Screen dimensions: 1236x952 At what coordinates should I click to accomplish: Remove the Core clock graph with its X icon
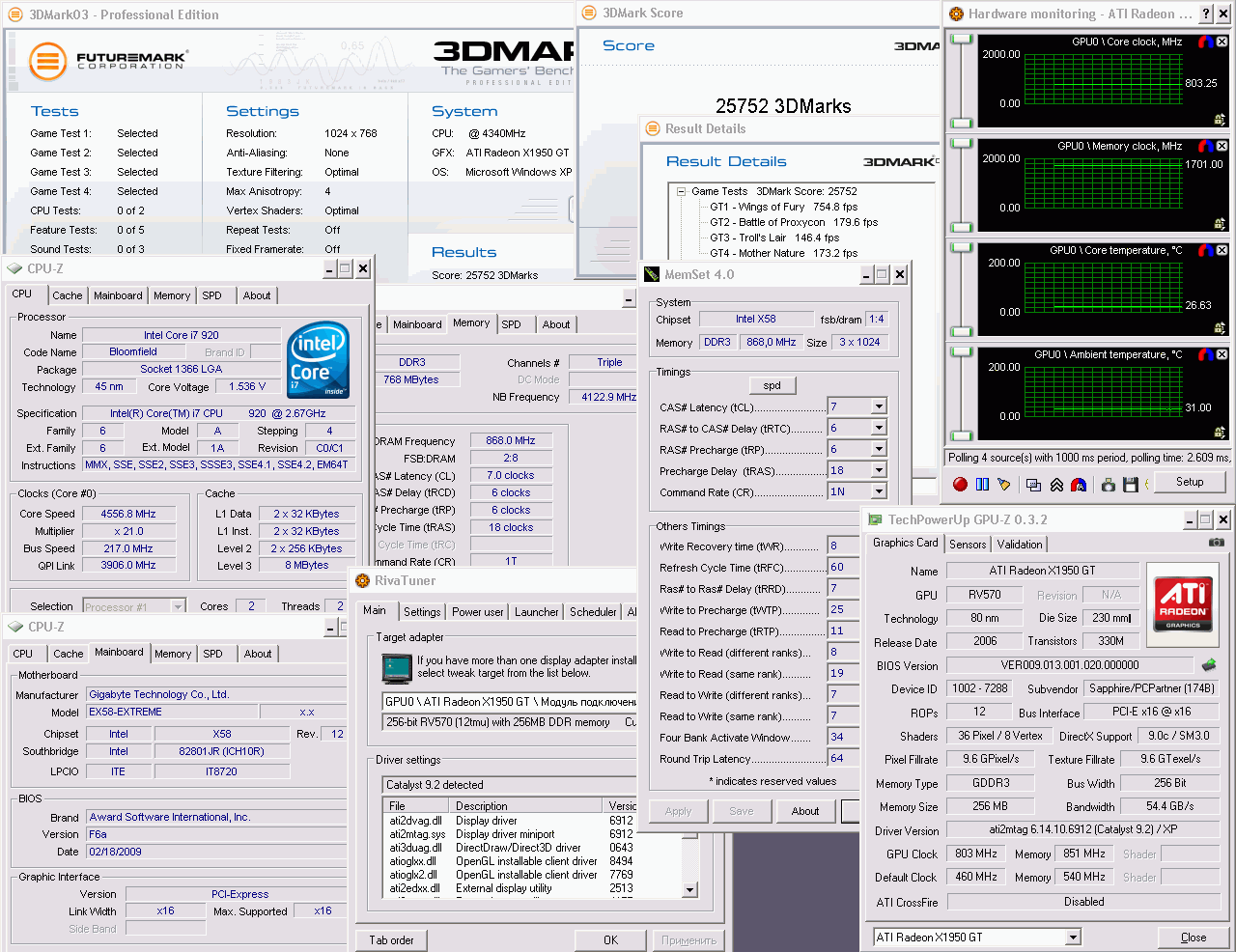click(1222, 42)
